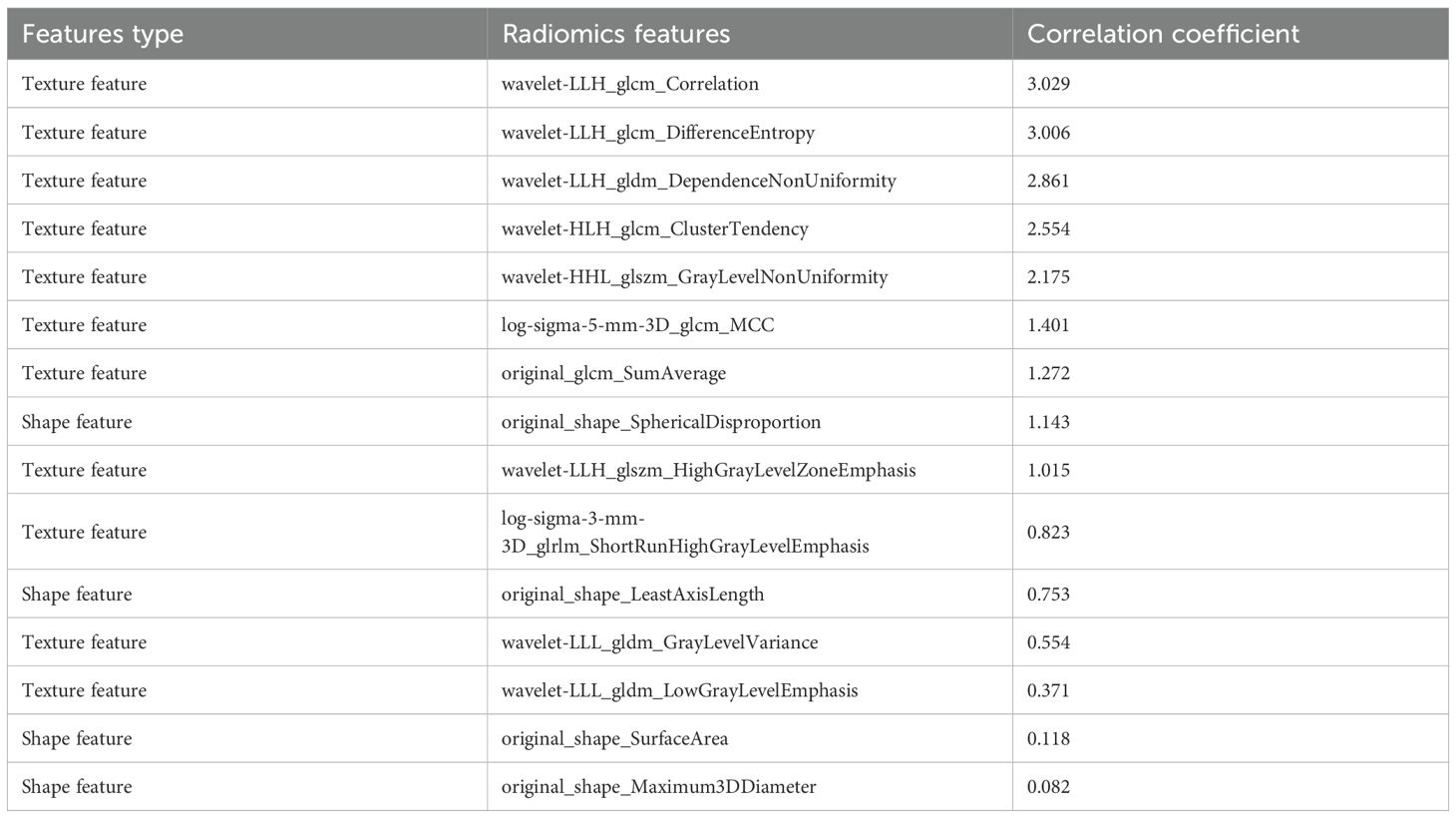The width and height of the screenshot is (1456, 818).
Task: Click the original_glcm_SumAverage cell
Action: [613, 373]
